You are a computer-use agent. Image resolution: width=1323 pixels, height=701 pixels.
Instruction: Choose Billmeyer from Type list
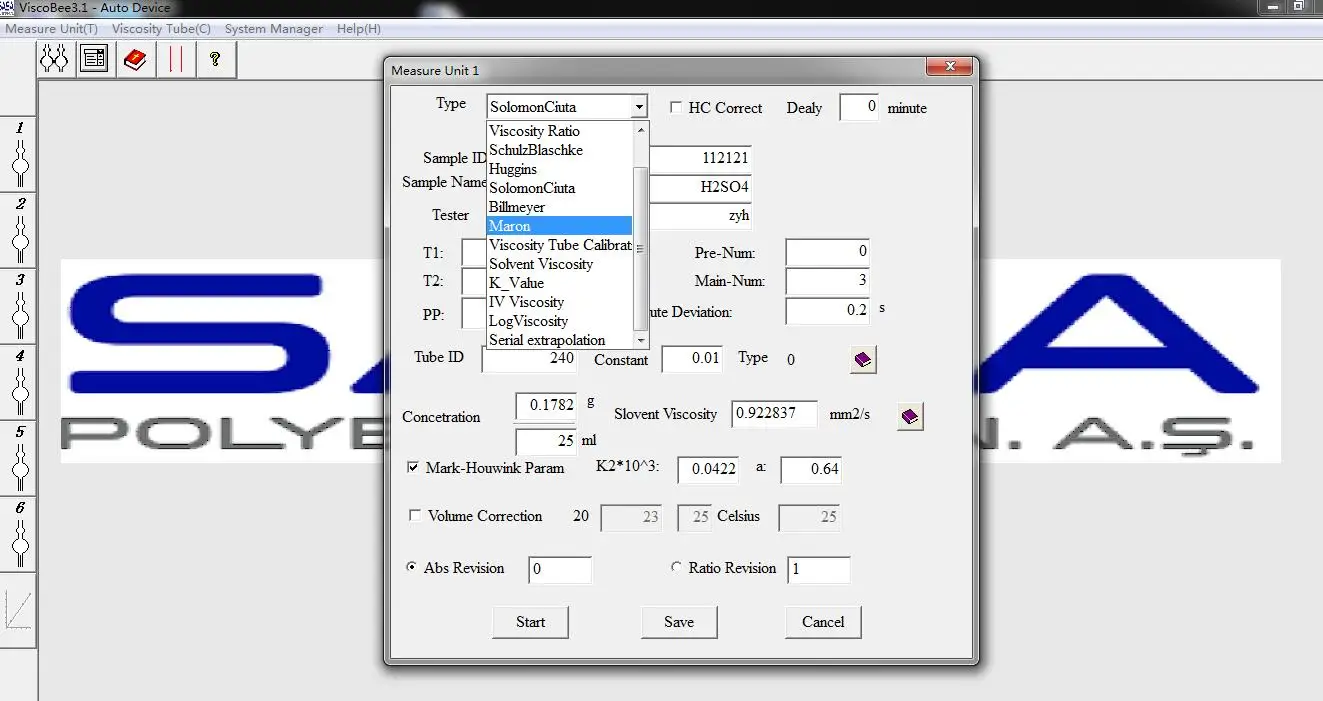(560, 207)
